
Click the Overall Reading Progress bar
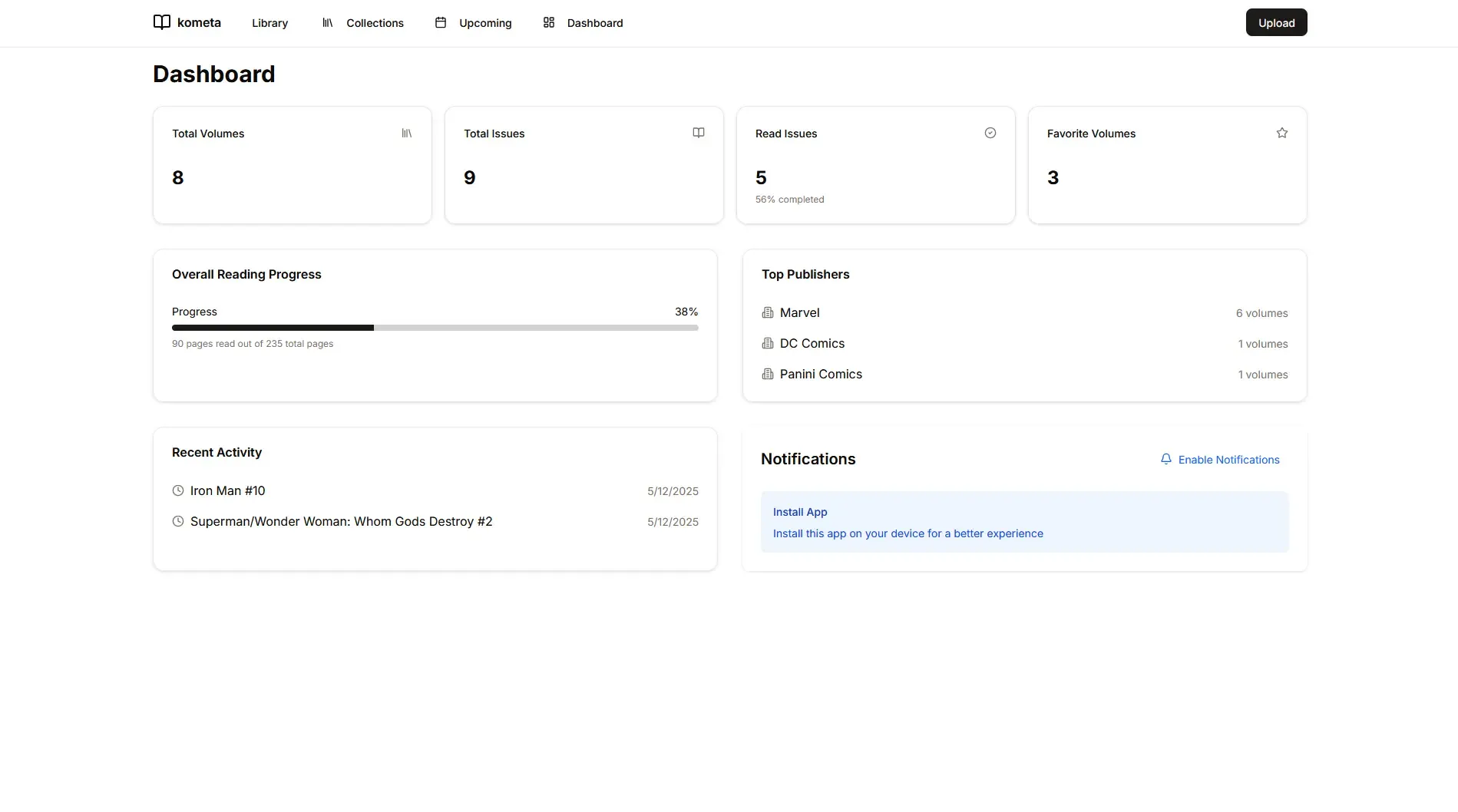pyautogui.click(x=435, y=328)
